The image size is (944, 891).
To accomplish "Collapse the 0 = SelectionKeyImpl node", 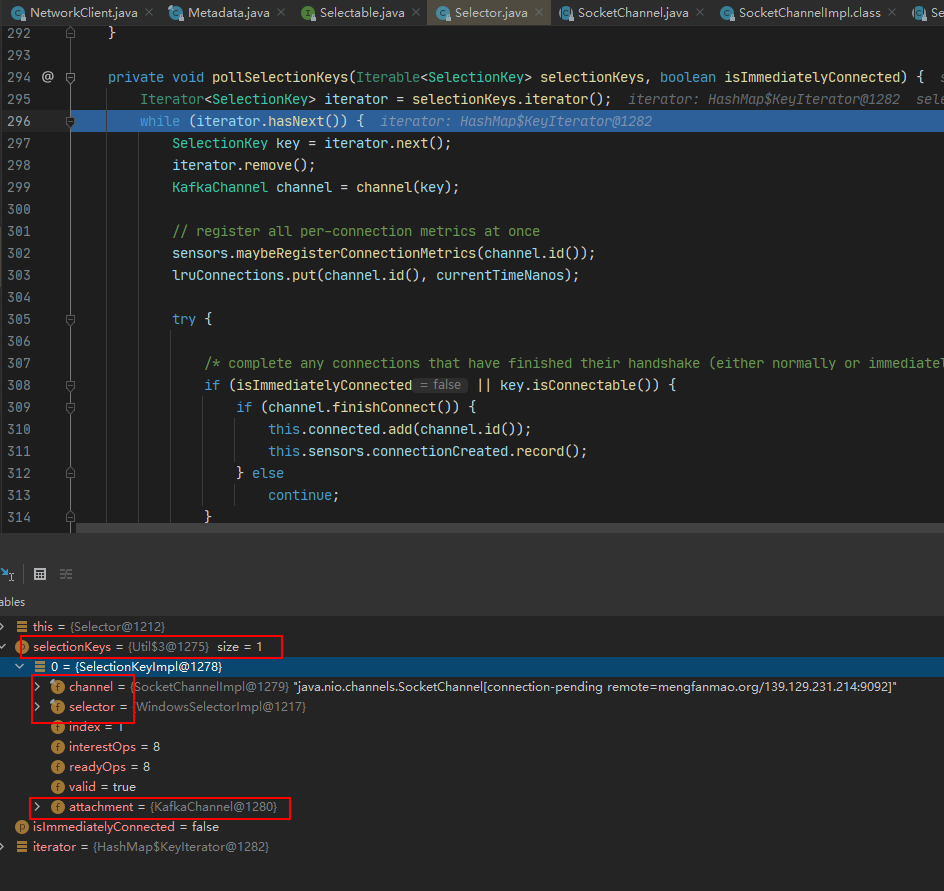I will point(20,667).
